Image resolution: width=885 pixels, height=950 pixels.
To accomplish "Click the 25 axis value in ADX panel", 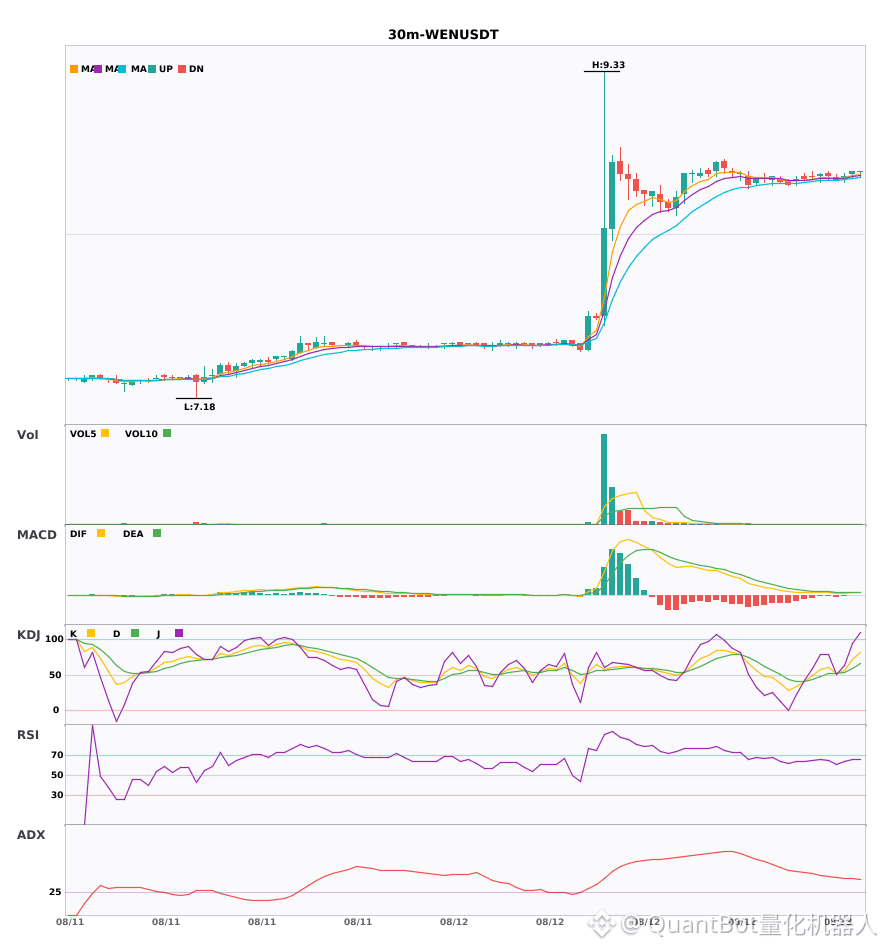I will coord(55,892).
